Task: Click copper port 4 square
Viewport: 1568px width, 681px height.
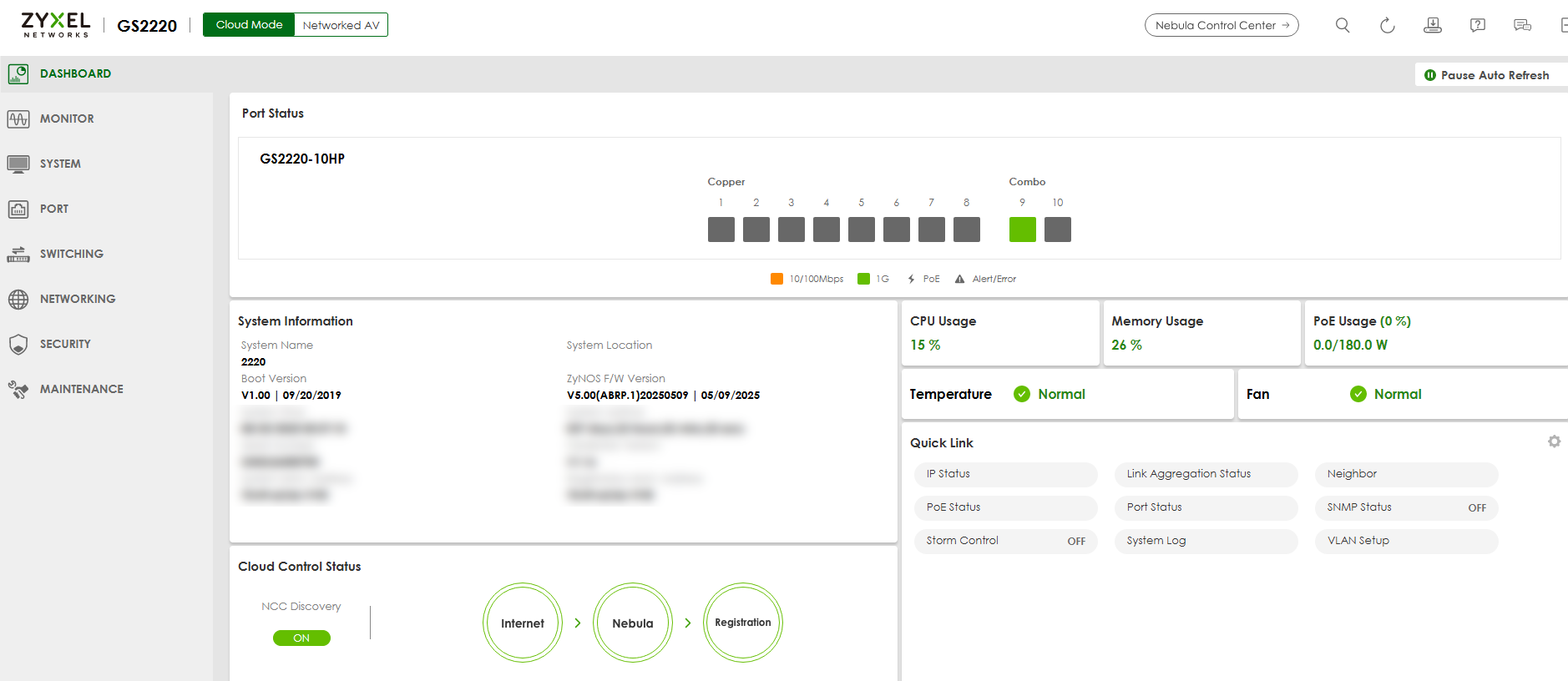Action: [x=827, y=230]
